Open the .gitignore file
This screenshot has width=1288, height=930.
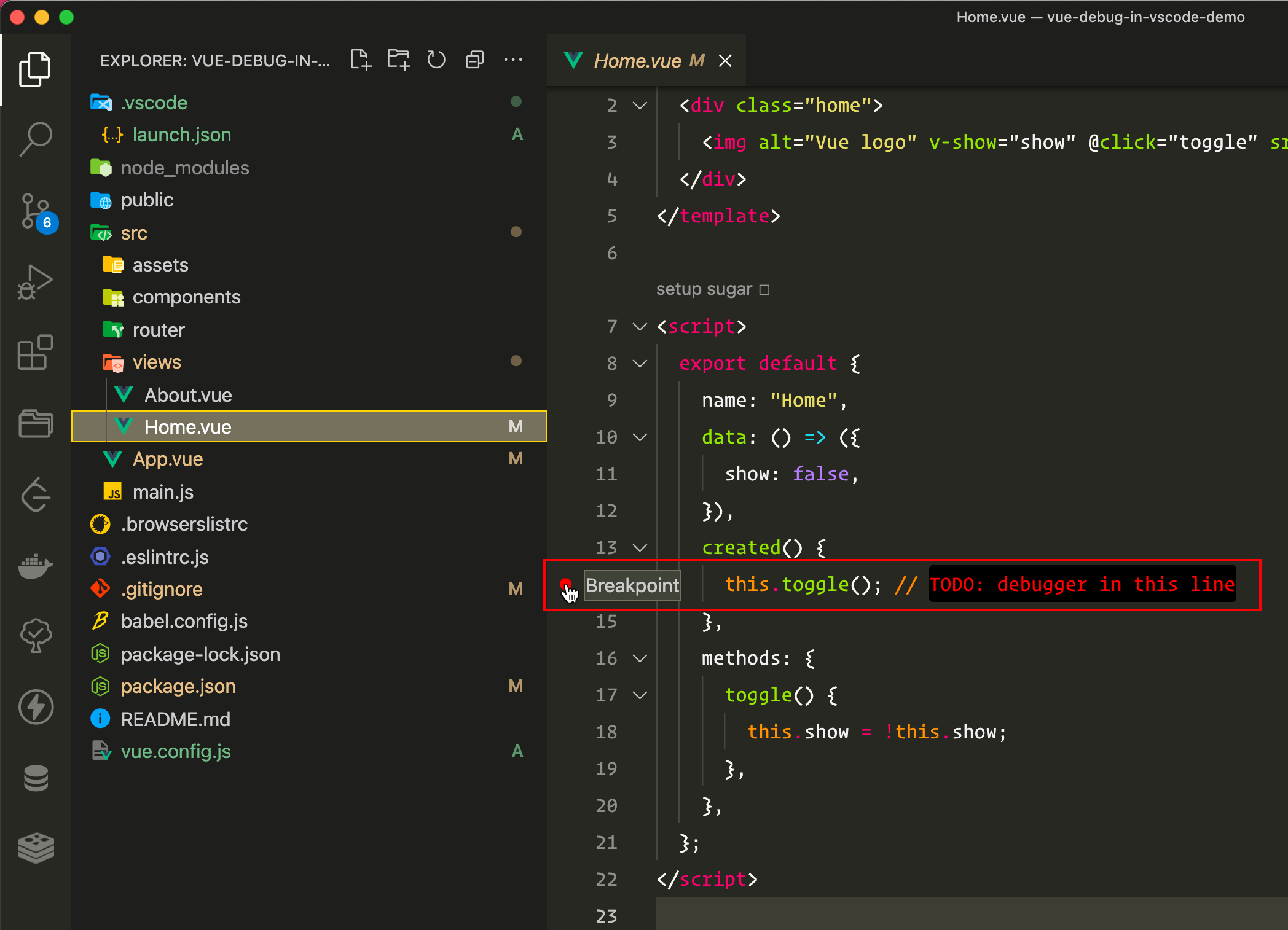click(x=309, y=589)
